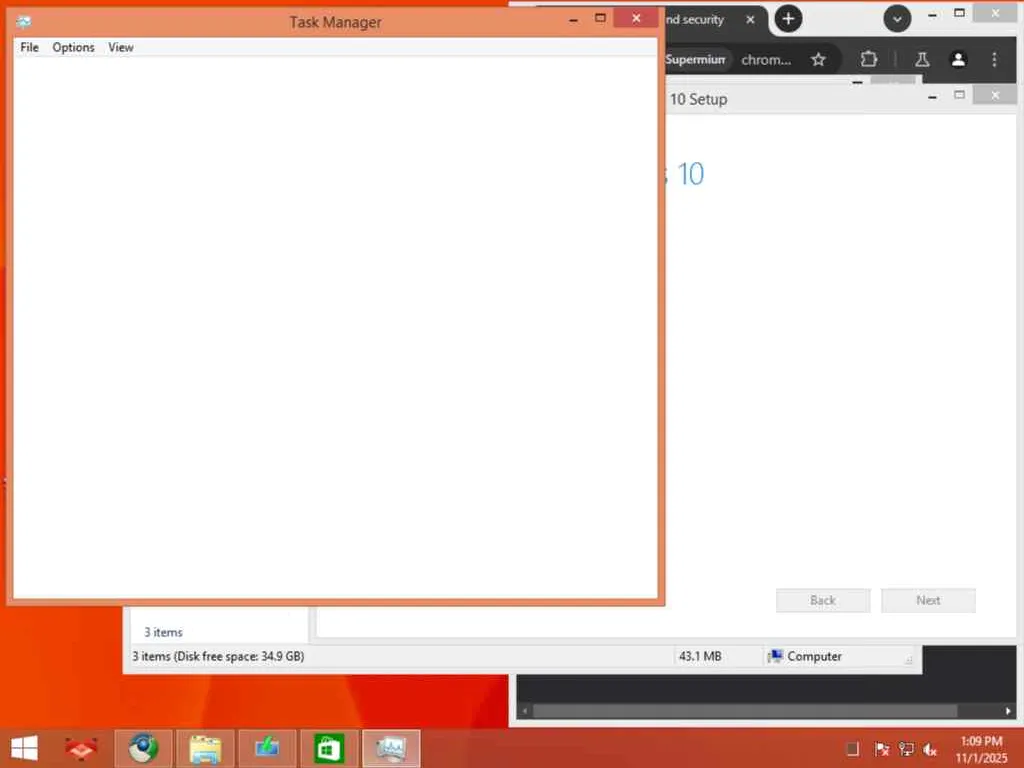Minimize the Task Manager window
The height and width of the screenshot is (768, 1024).
(573, 20)
